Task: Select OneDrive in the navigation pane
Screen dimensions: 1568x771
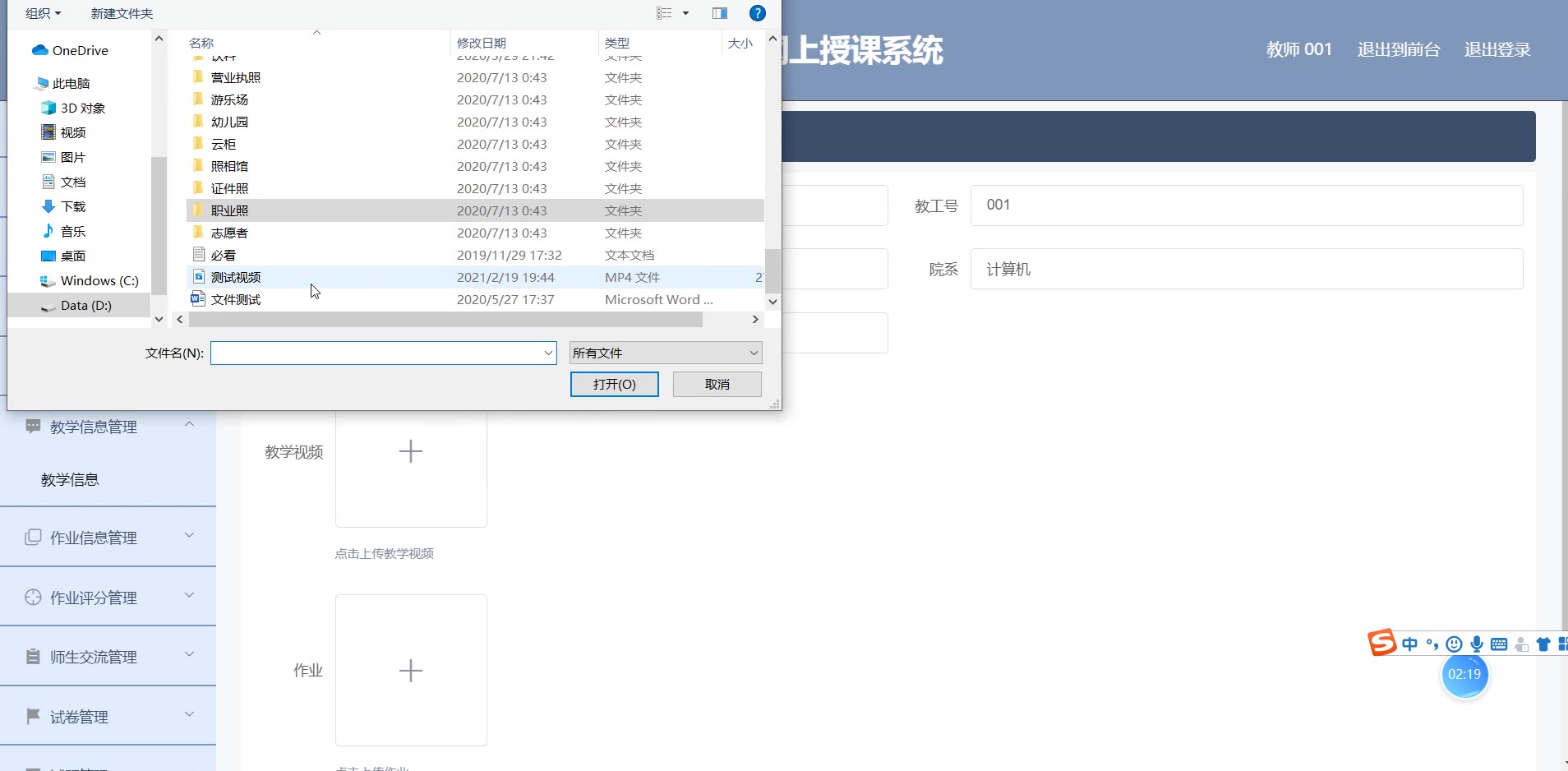Action: pos(81,50)
